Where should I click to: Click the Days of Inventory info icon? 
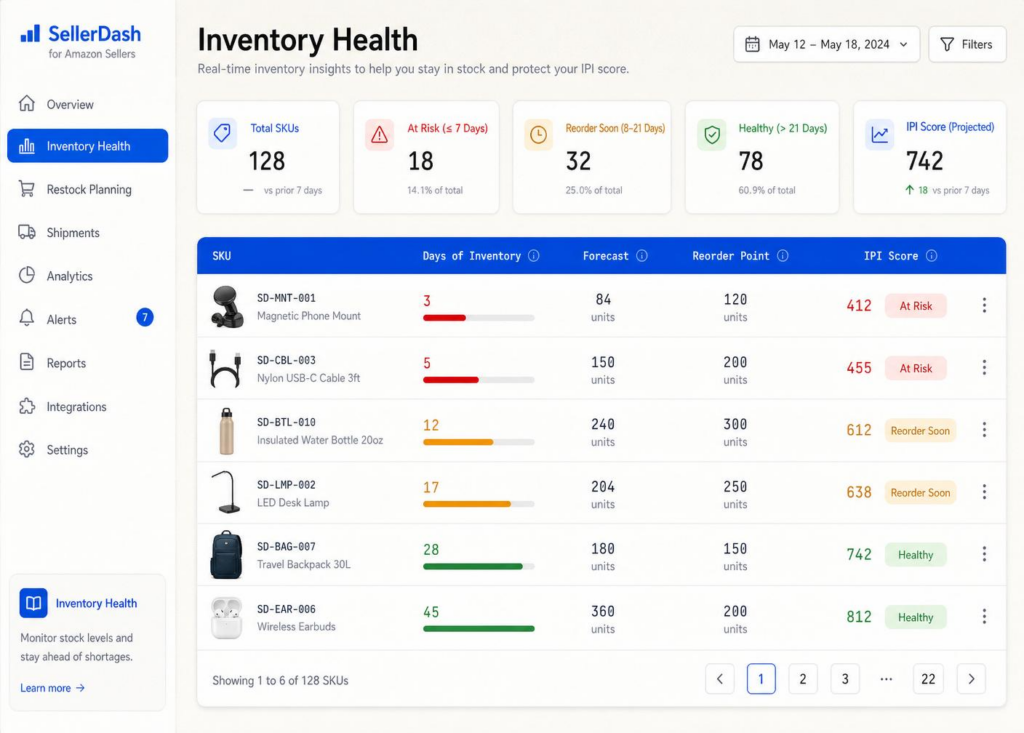click(534, 255)
